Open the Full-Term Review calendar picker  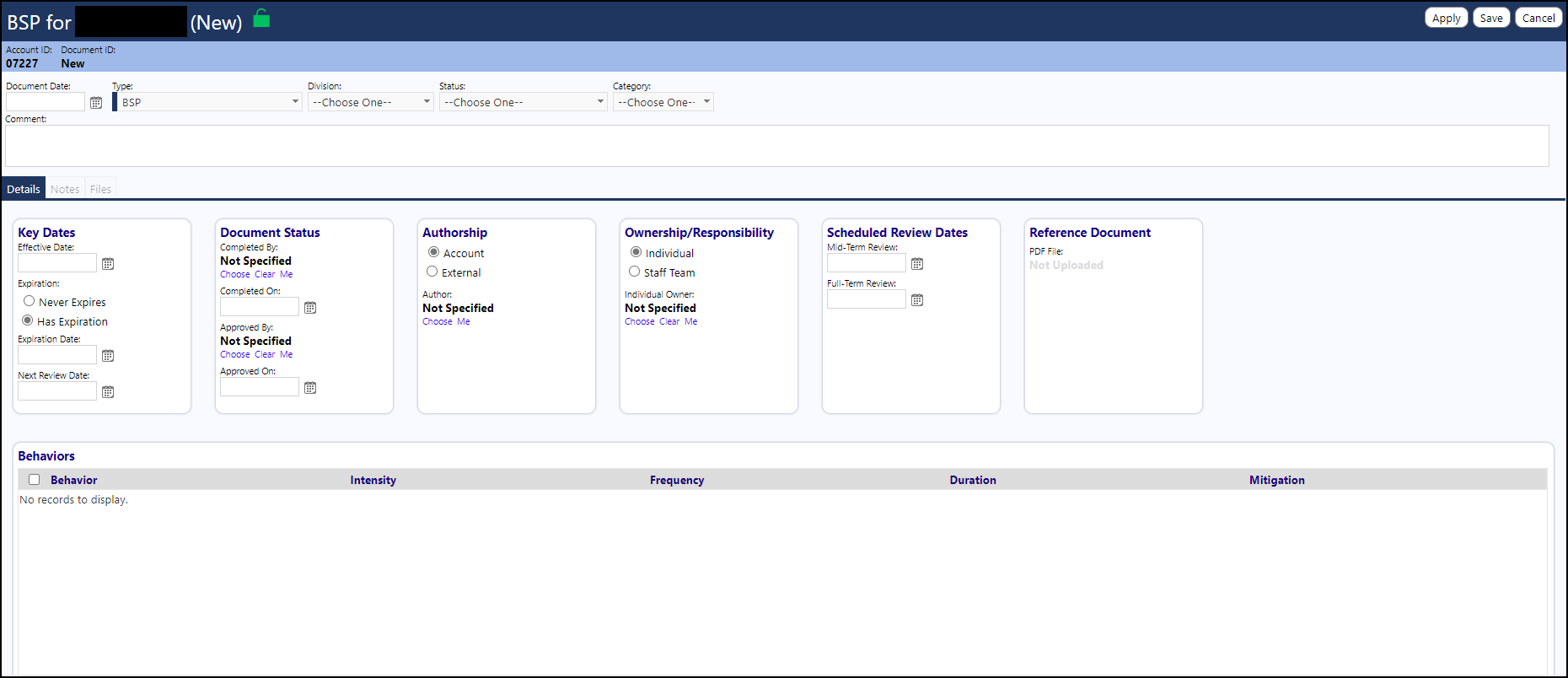click(917, 300)
